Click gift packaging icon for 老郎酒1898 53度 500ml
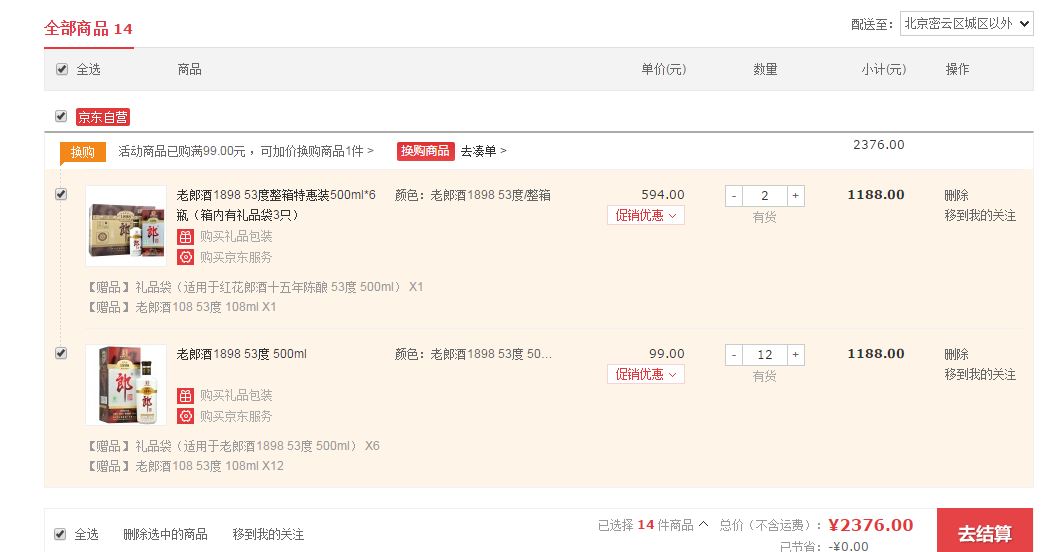This screenshot has width=1042, height=552. point(185,396)
